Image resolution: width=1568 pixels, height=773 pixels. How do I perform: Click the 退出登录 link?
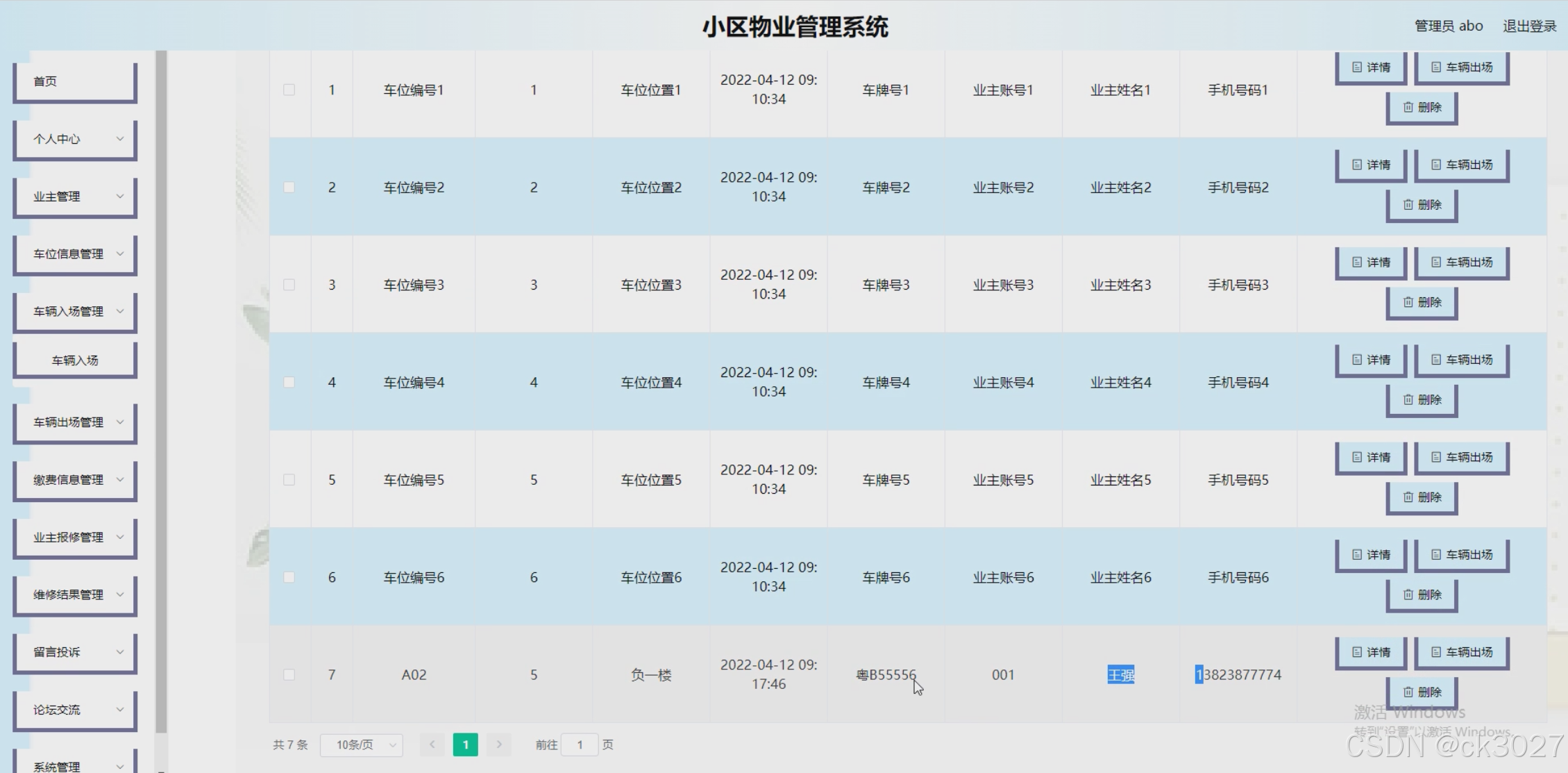[x=1529, y=26]
